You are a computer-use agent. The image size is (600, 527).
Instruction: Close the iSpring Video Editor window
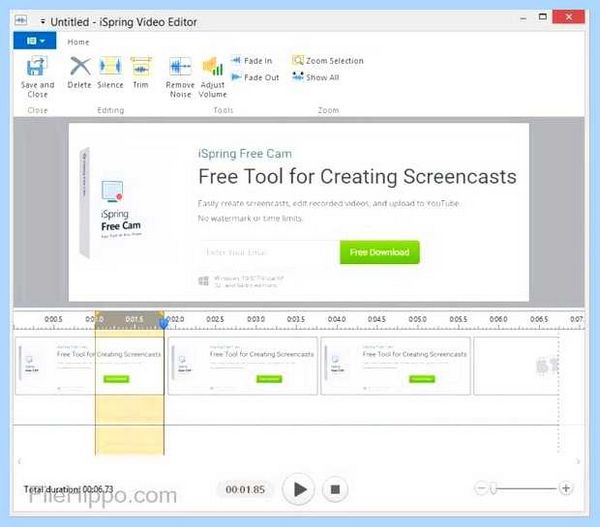coord(569,17)
